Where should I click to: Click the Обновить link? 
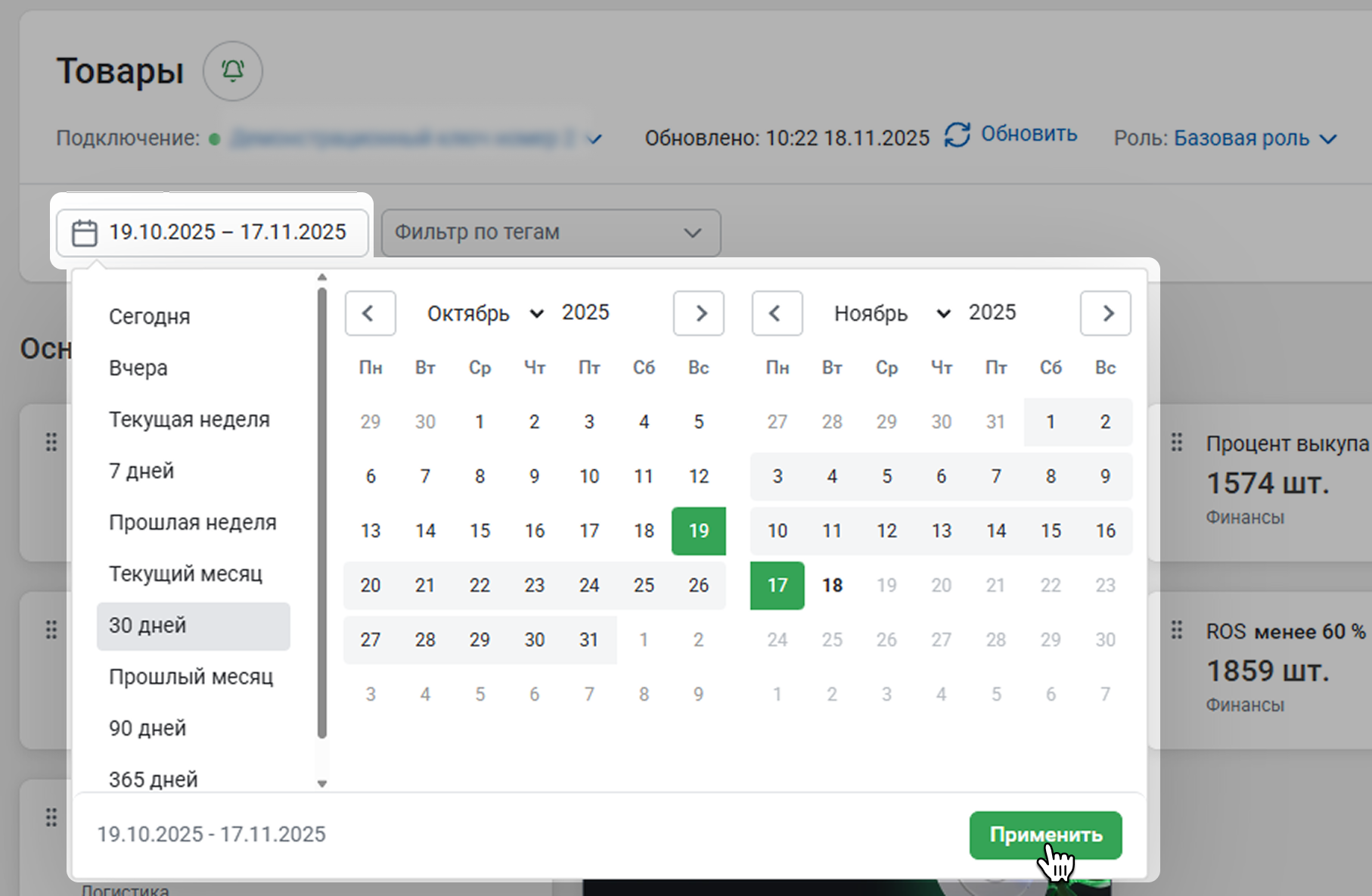tap(1029, 135)
